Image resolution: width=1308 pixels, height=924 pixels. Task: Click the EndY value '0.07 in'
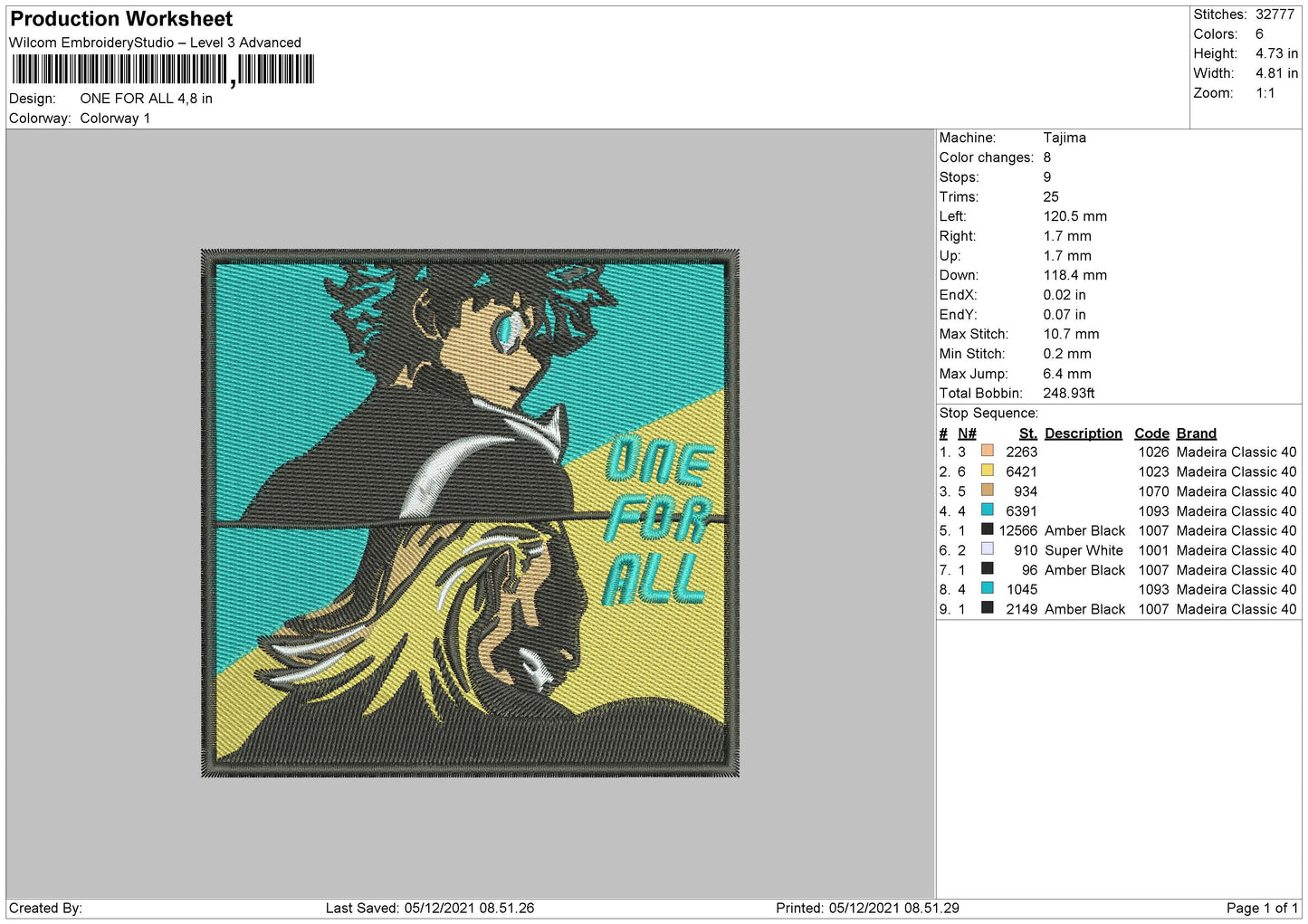click(1065, 315)
